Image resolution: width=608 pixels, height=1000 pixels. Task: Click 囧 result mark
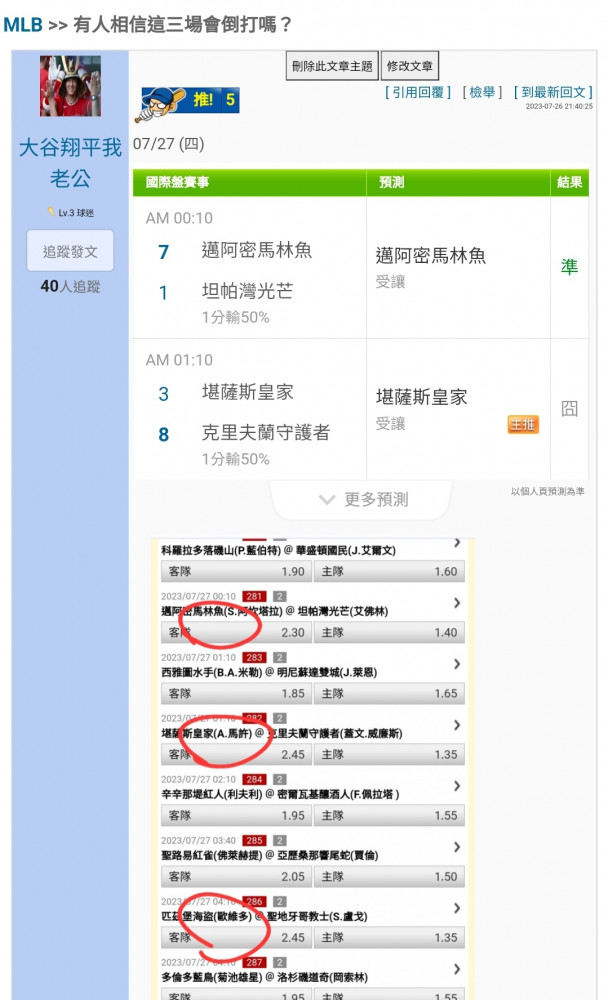click(x=569, y=409)
